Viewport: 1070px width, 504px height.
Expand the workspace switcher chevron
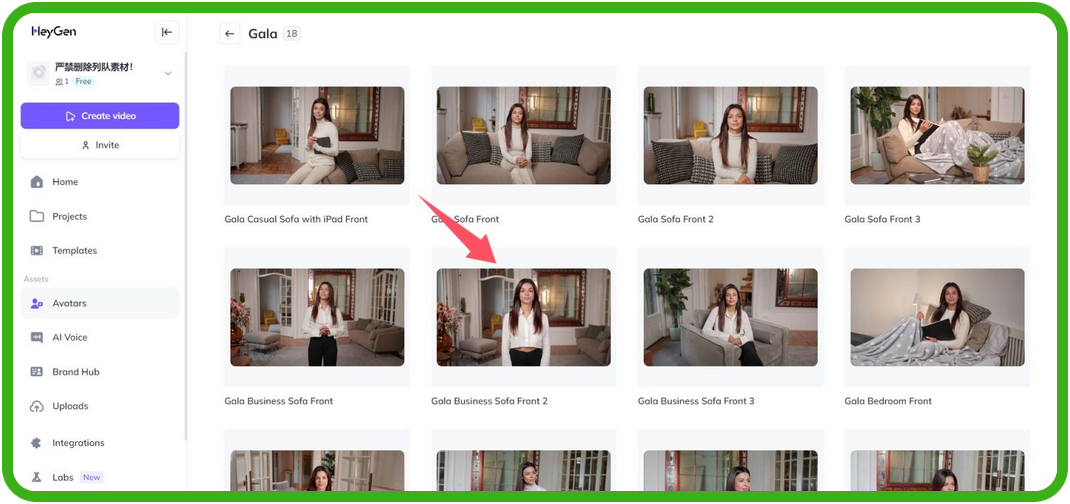(167, 73)
